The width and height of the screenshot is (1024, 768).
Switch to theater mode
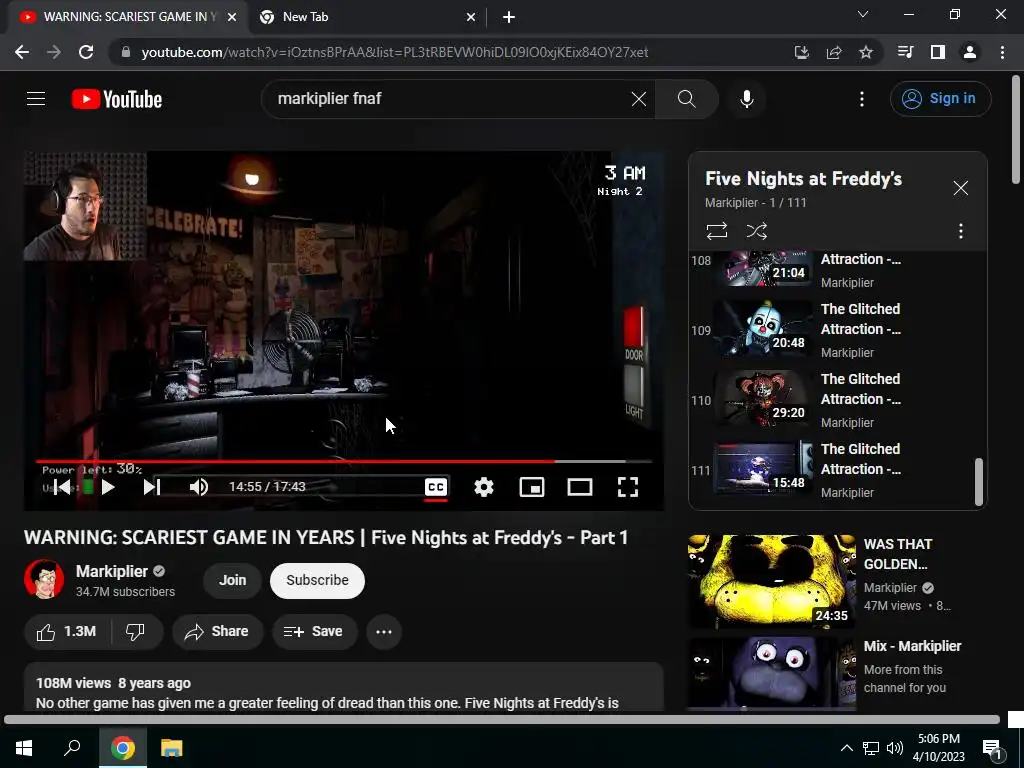[x=579, y=487]
